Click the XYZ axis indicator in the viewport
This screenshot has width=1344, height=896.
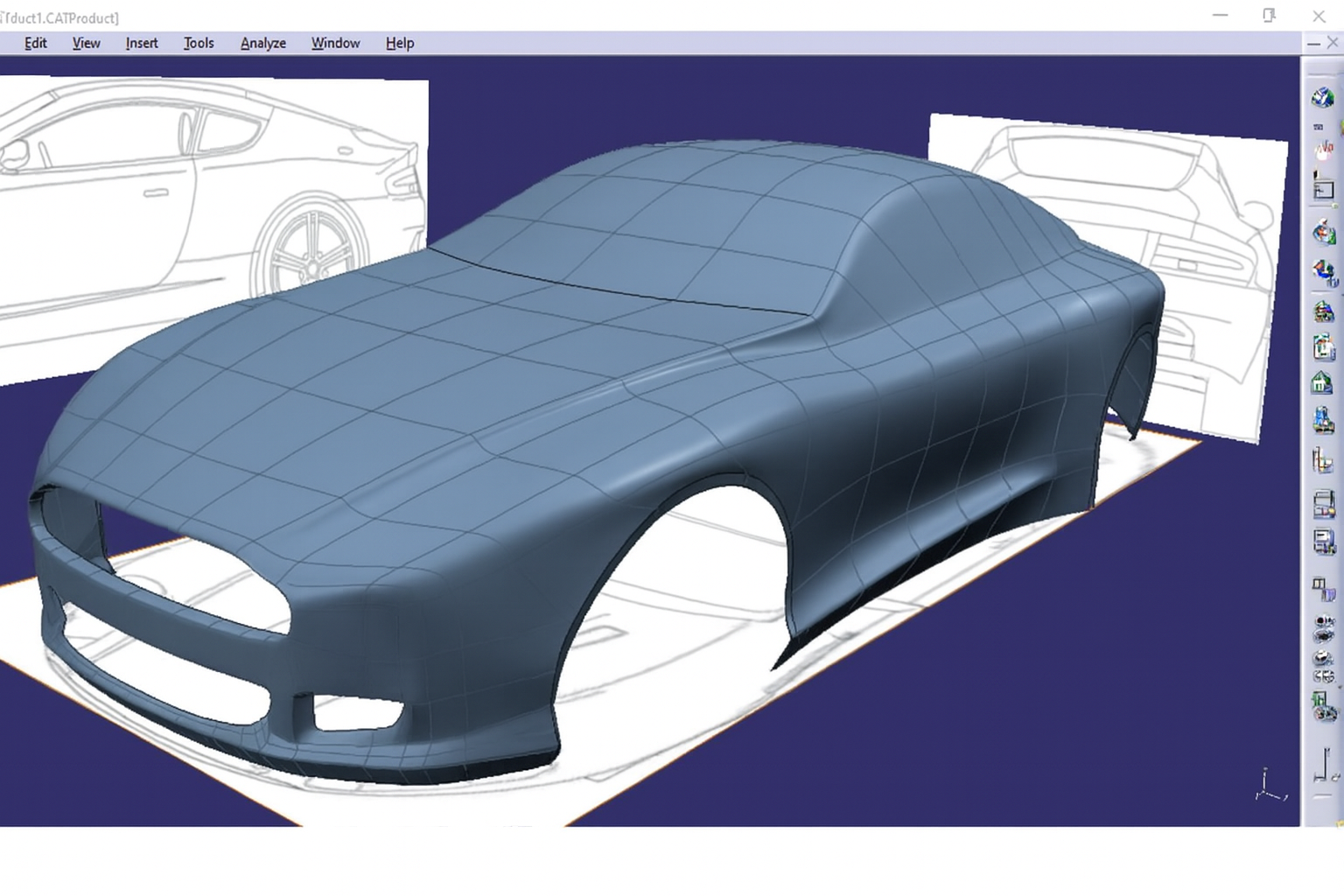1269,786
